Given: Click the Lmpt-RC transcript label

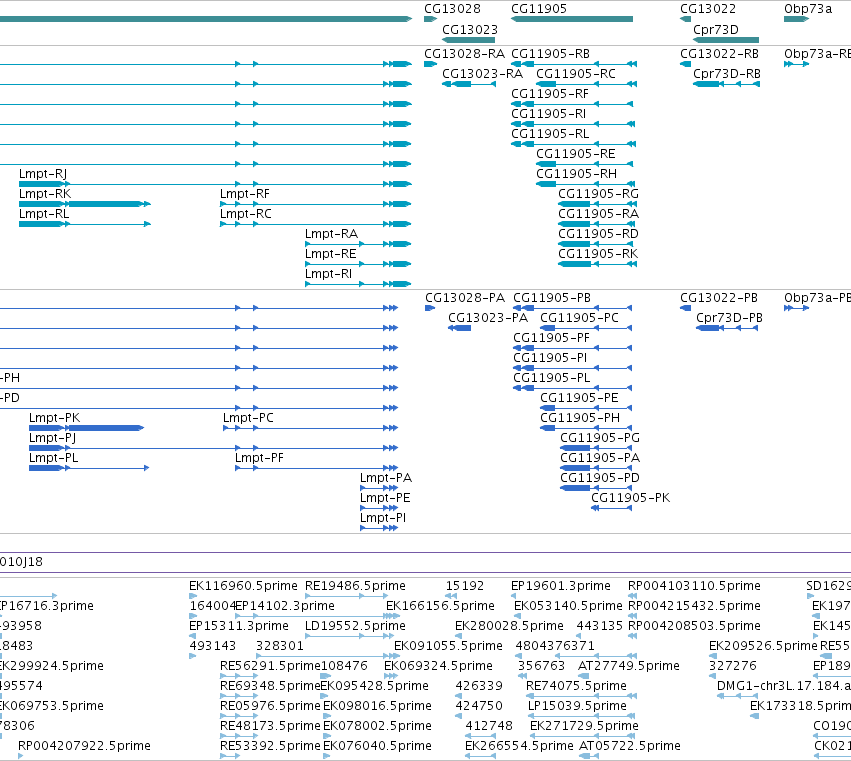Looking at the screenshot, I should pyautogui.click(x=246, y=214).
